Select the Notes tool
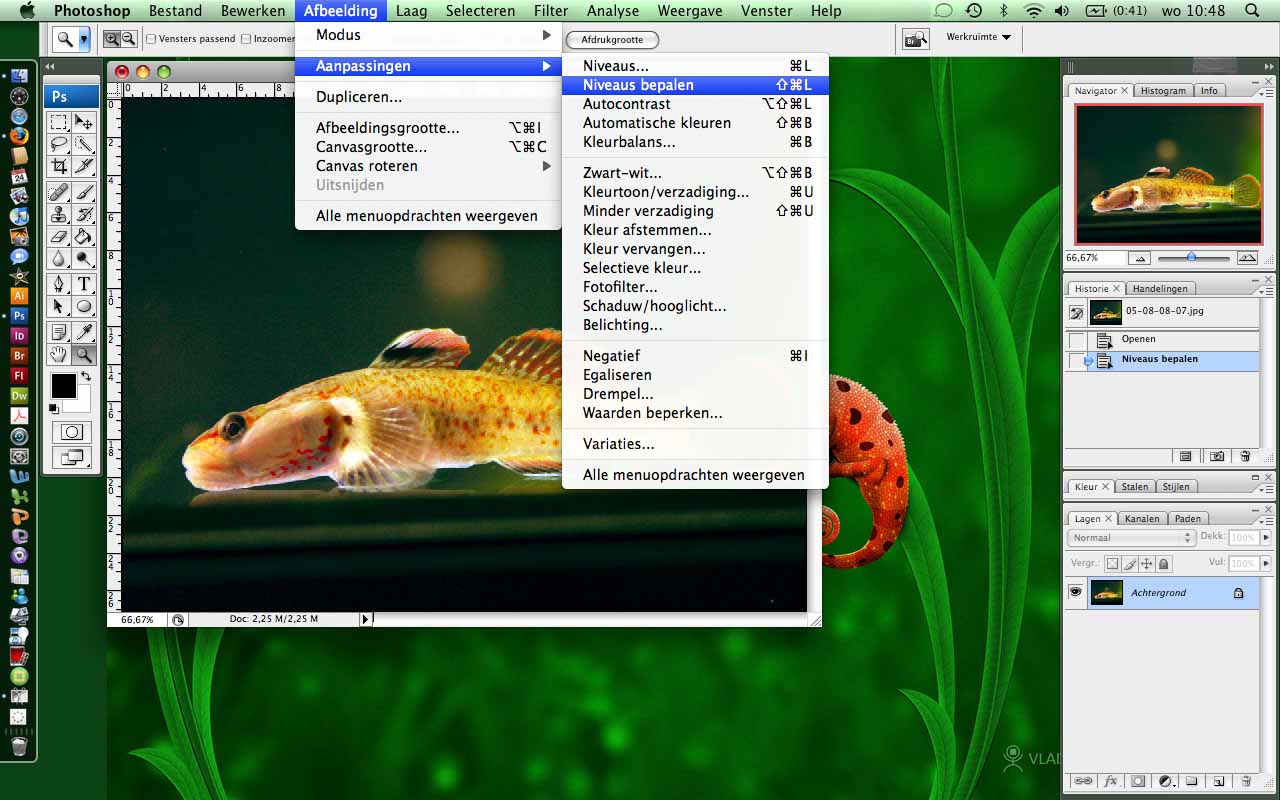This screenshot has width=1280, height=800. point(59,332)
